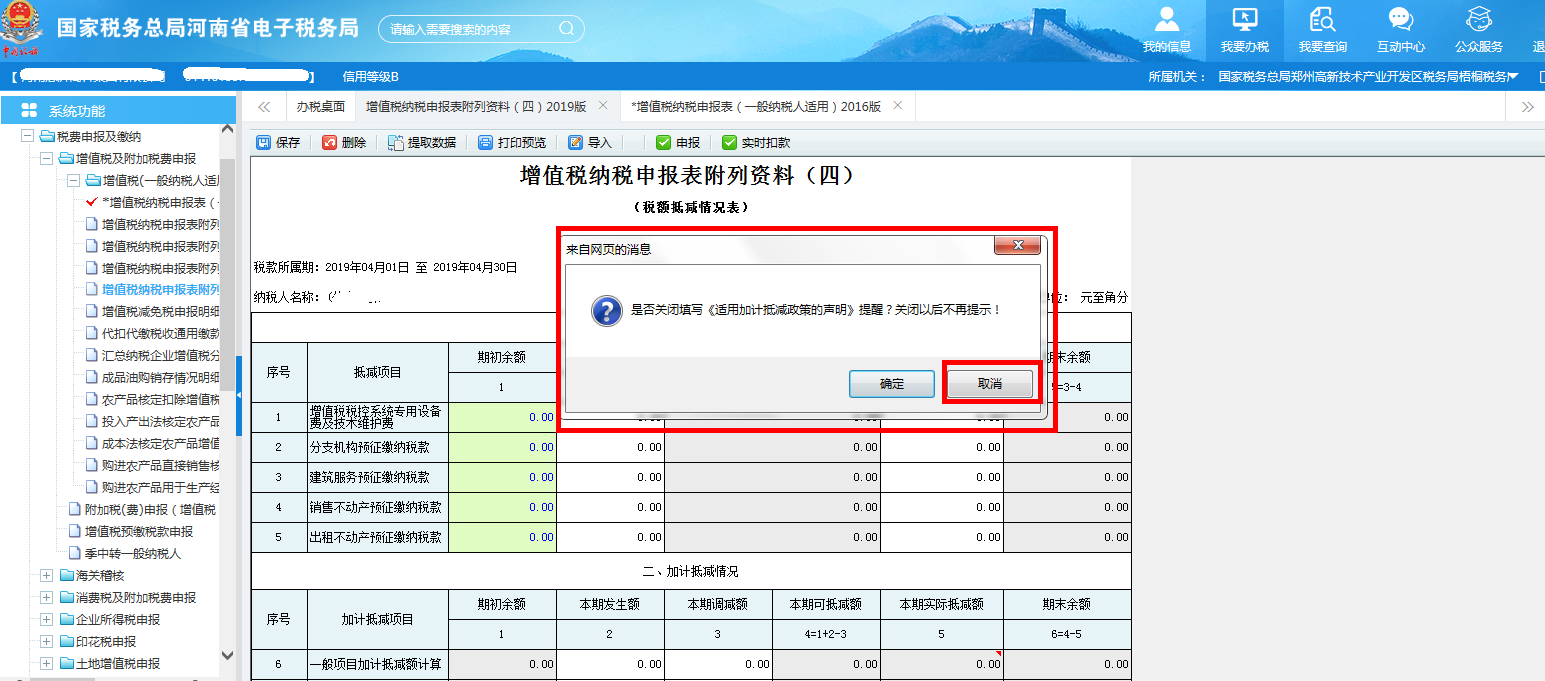Click the 删除 (Delete) toolbar icon
The height and width of the screenshot is (681, 1545).
tap(330, 143)
